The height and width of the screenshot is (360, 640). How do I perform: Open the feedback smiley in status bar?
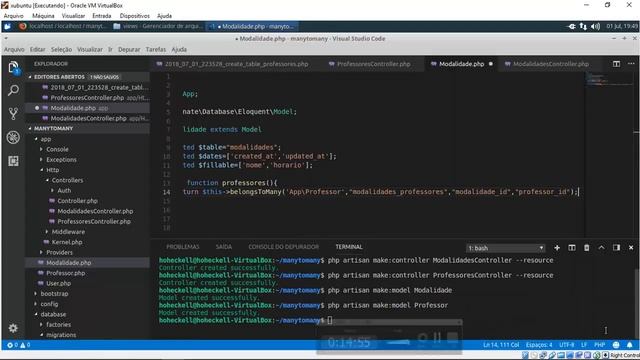[616, 345]
